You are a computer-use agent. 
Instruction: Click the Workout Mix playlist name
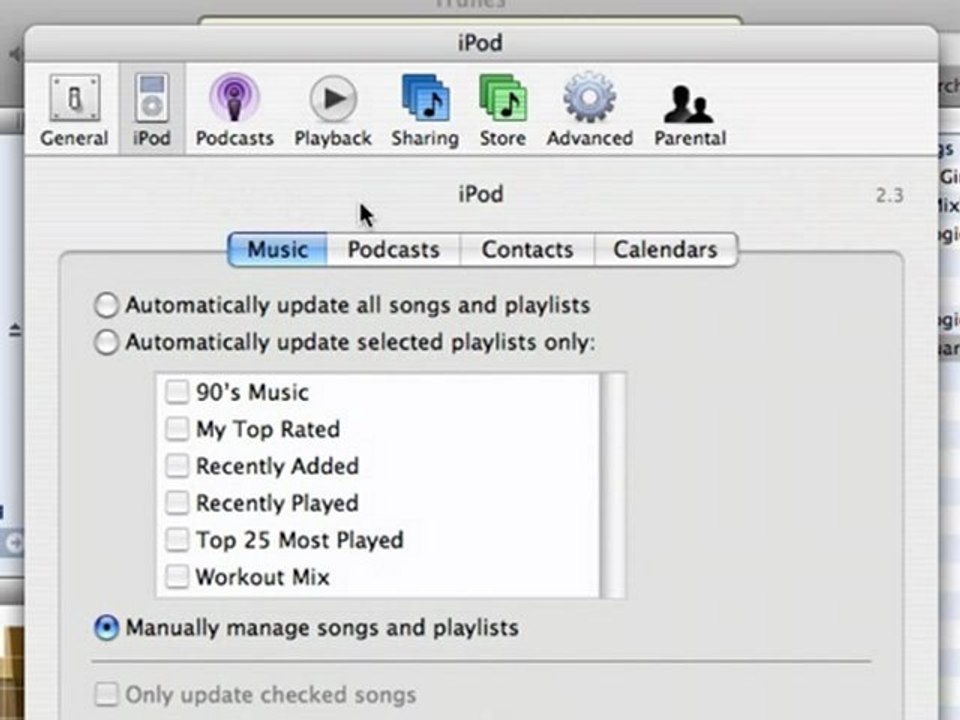pos(262,577)
